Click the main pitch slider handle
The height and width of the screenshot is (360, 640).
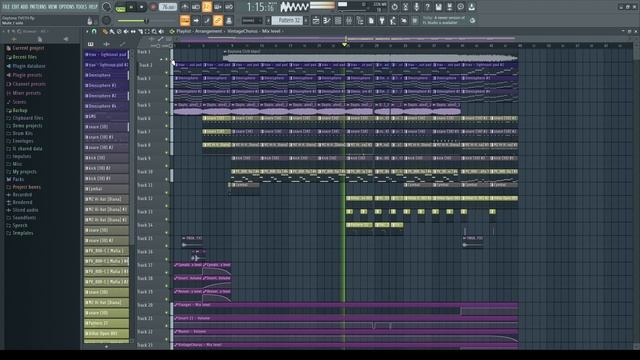tap(146, 20)
